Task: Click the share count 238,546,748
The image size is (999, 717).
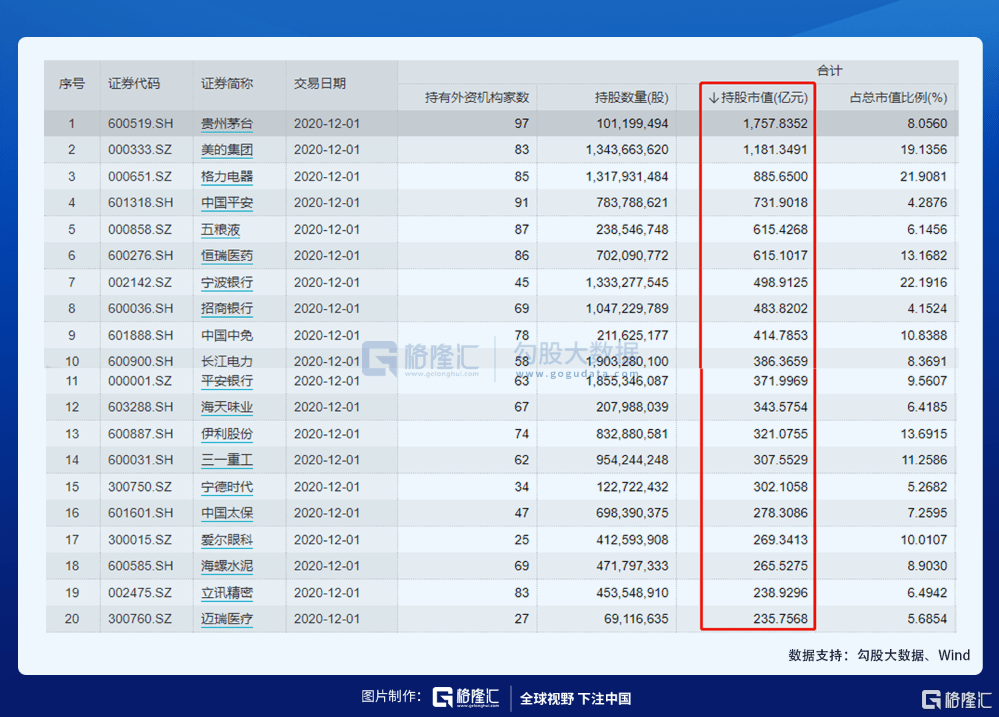Action: pos(633,229)
